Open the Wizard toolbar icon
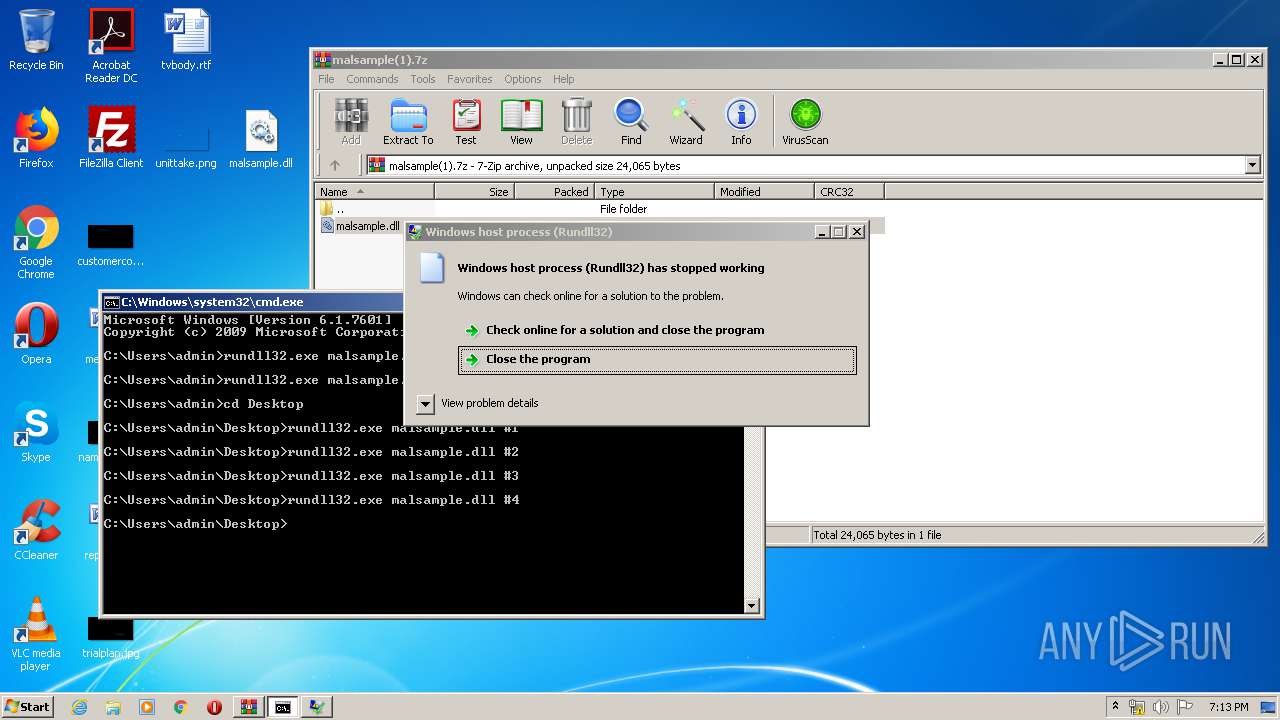Image resolution: width=1280 pixels, height=720 pixels. pos(686,122)
